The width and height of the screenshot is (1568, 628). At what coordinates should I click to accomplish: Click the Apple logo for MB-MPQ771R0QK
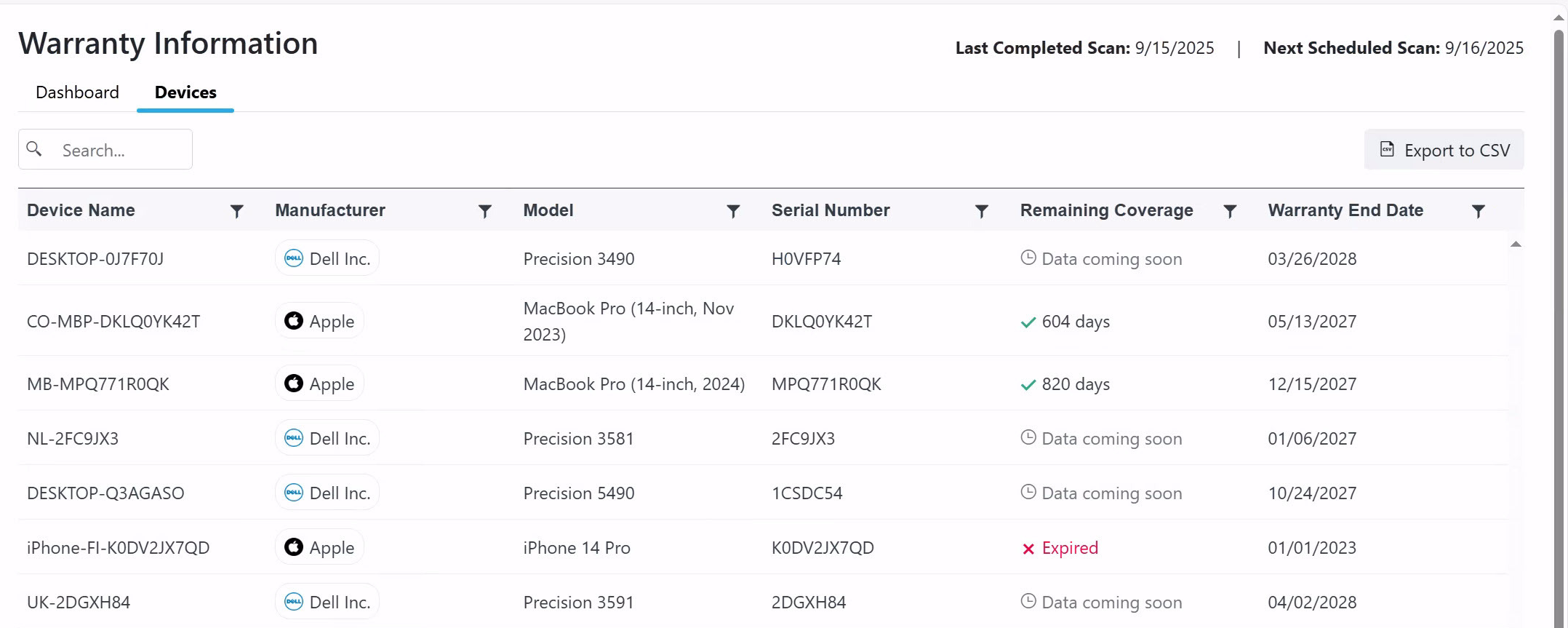(x=294, y=383)
